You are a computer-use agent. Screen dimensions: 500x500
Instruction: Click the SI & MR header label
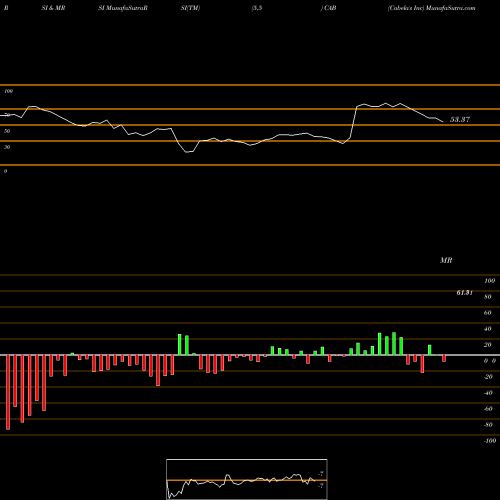(53, 8)
